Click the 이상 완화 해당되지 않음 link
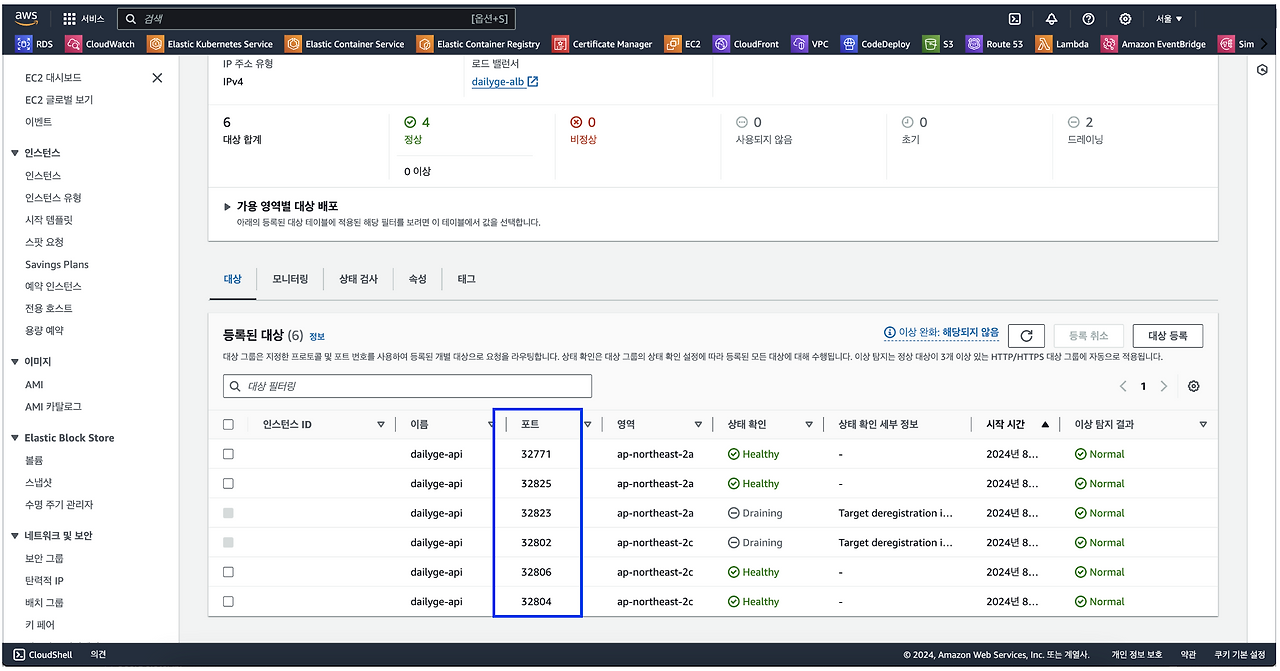This screenshot has width=1280, height=671. [941, 333]
